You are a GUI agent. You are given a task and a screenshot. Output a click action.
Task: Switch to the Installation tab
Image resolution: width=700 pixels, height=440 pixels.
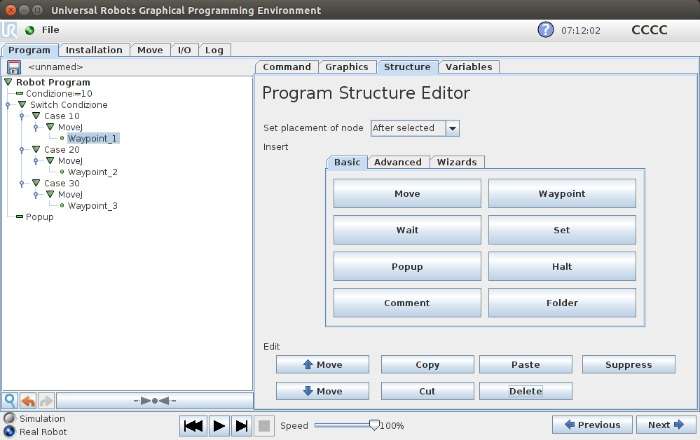pos(94,50)
